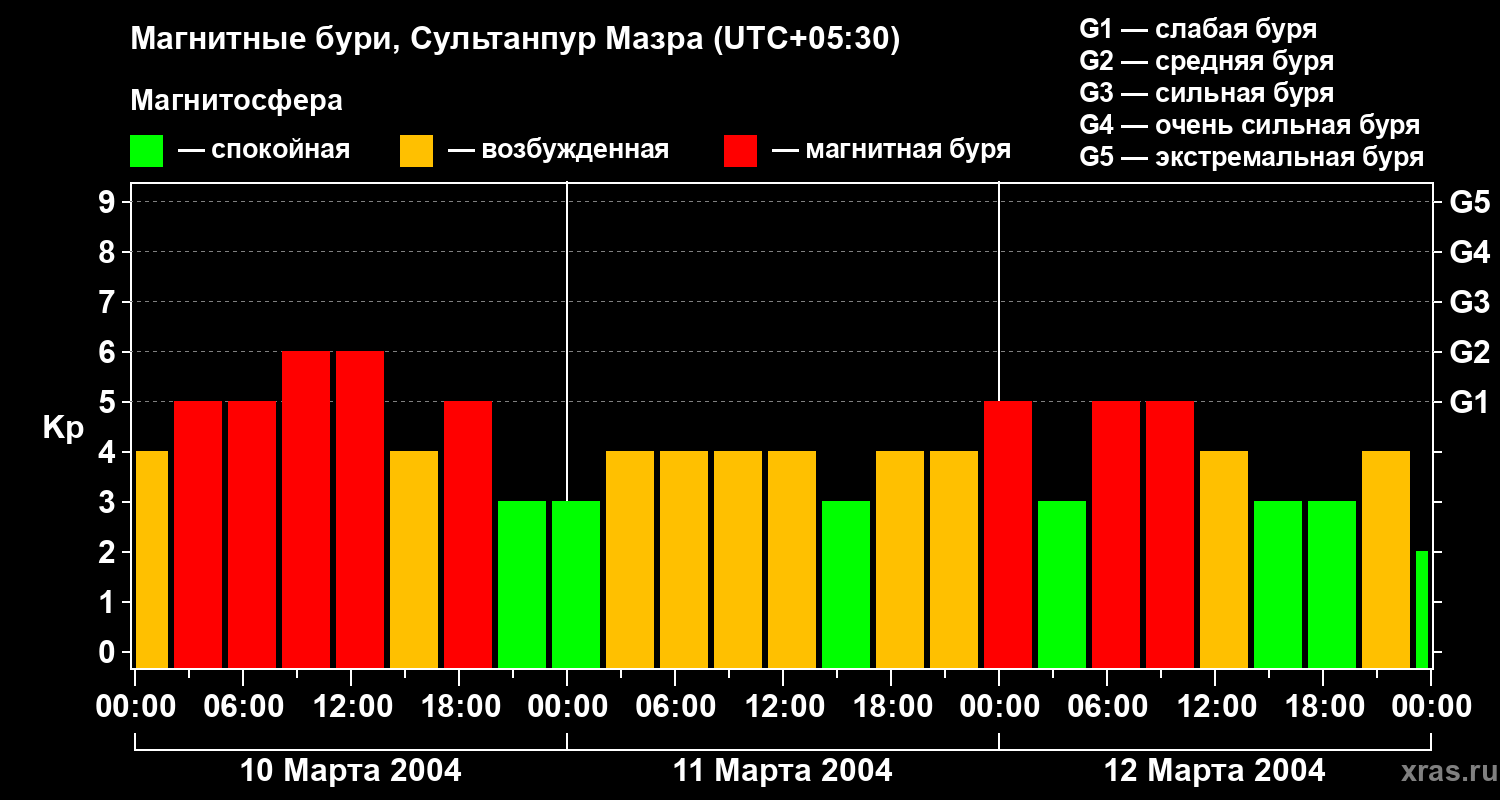Click the first red bar of 12 March
This screenshot has height=800, width=1500.
click(1008, 534)
